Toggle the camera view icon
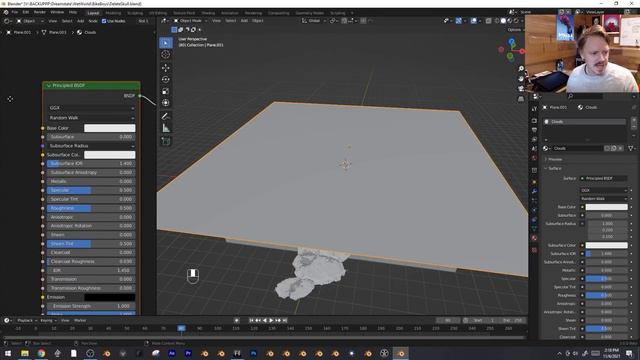Viewport: 640px width, 360px height. (x=521, y=89)
